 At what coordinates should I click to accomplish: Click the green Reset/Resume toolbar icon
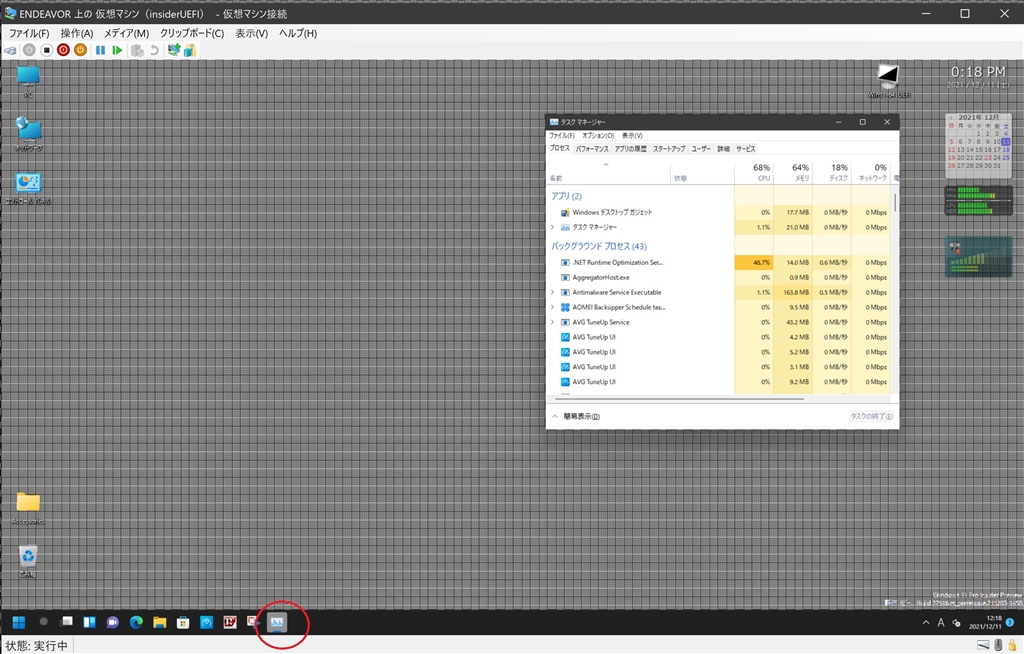tap(117, 50)
